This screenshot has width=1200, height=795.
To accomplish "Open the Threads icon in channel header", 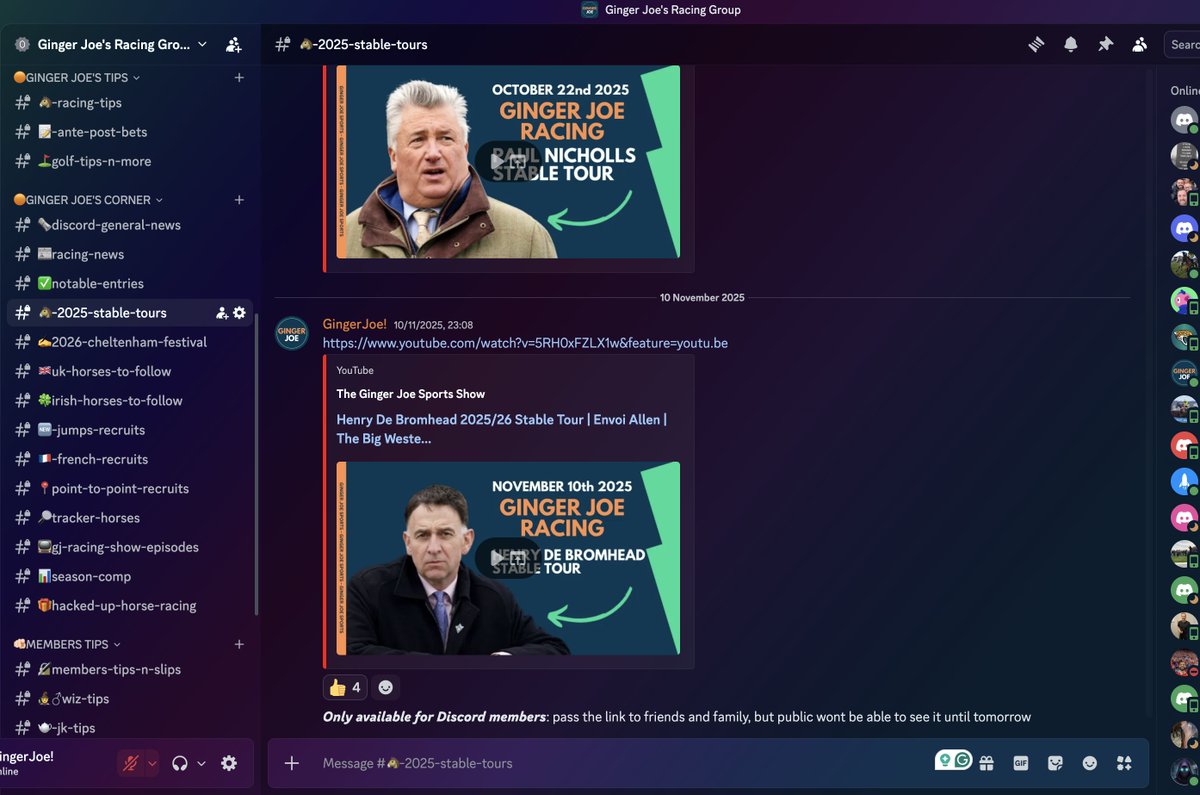I will point(1036,44).
